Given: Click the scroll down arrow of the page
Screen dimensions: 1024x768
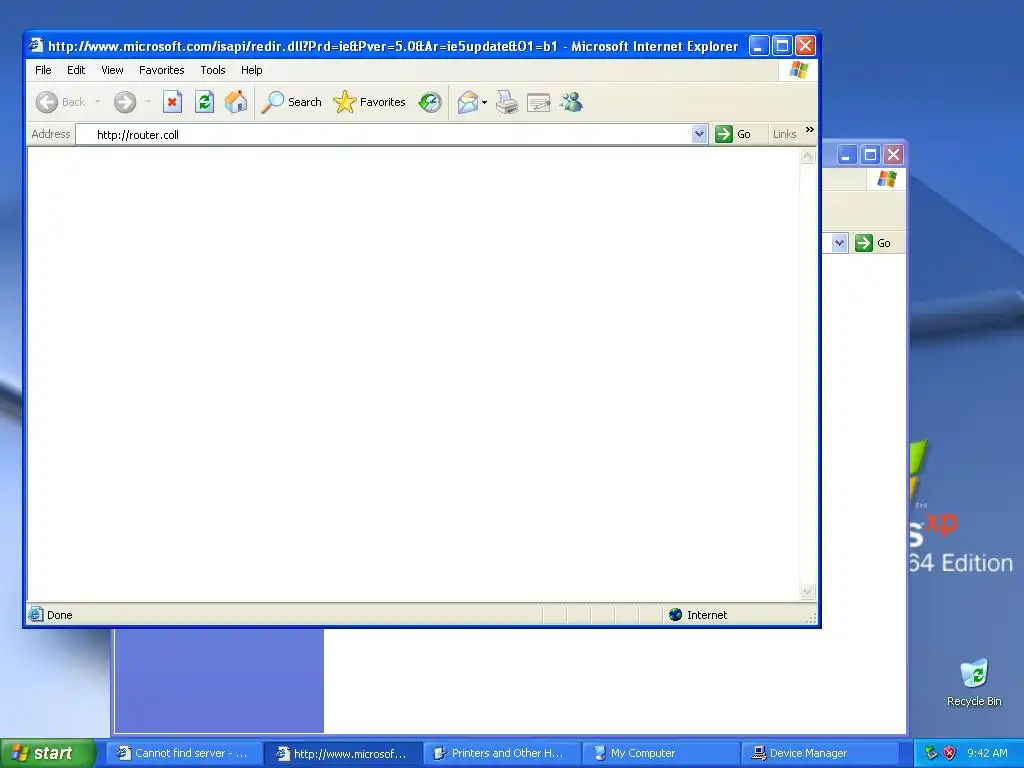Looking at the screenshot, I should 808,591.
